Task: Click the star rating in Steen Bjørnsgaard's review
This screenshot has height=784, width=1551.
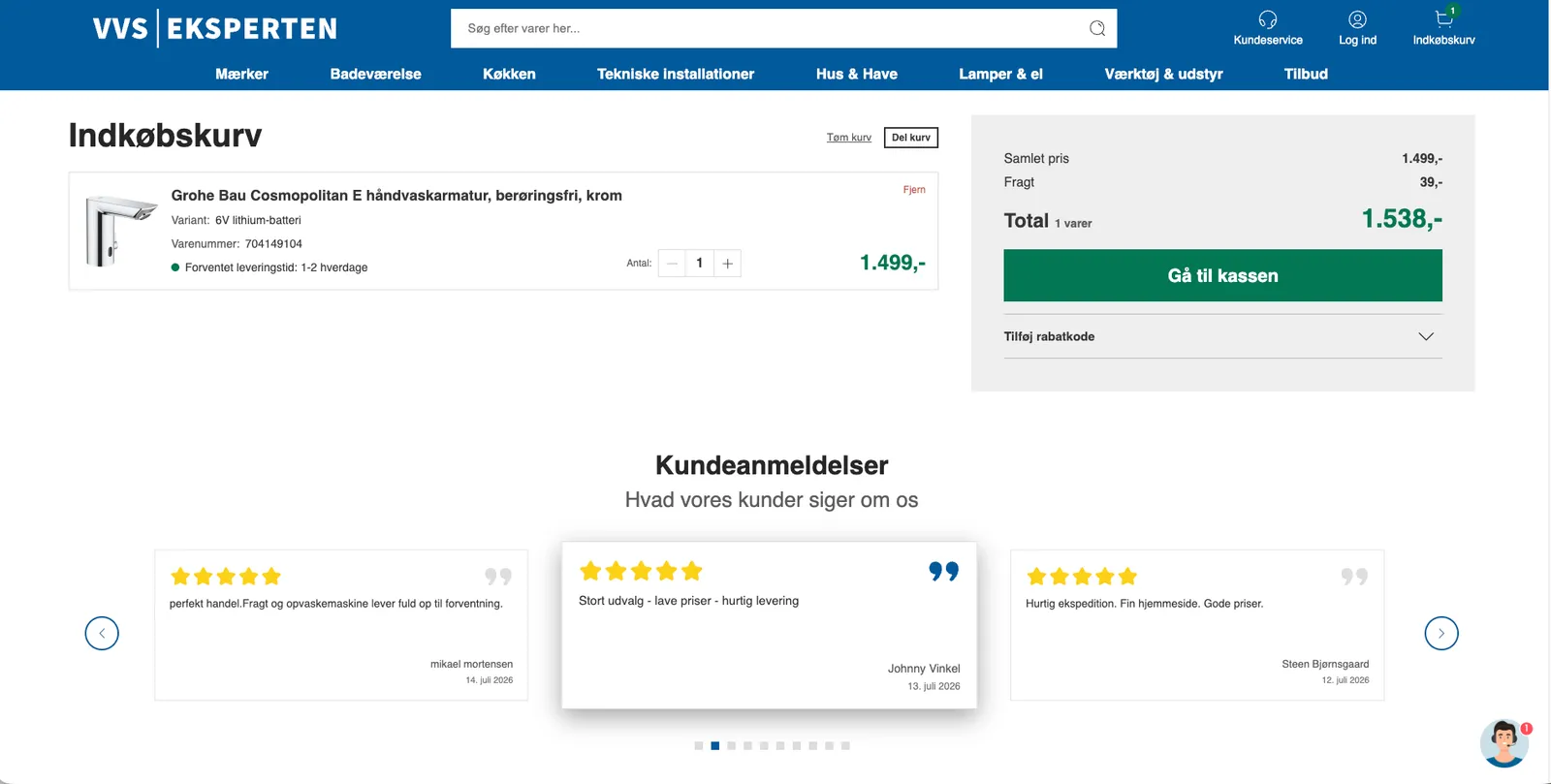Action: coord(1082,577)
